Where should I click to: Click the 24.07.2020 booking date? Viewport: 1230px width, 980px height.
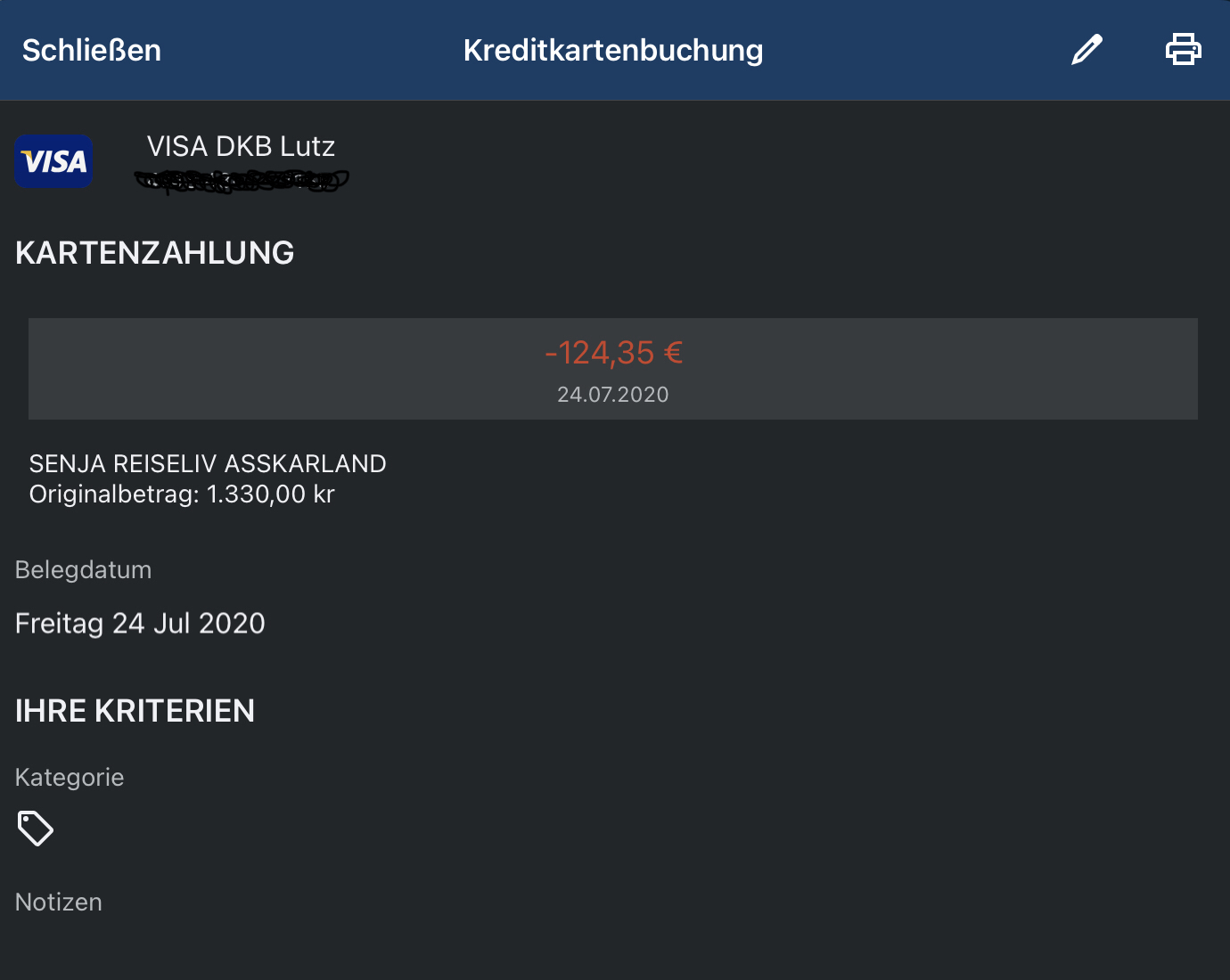pos(613,395)
